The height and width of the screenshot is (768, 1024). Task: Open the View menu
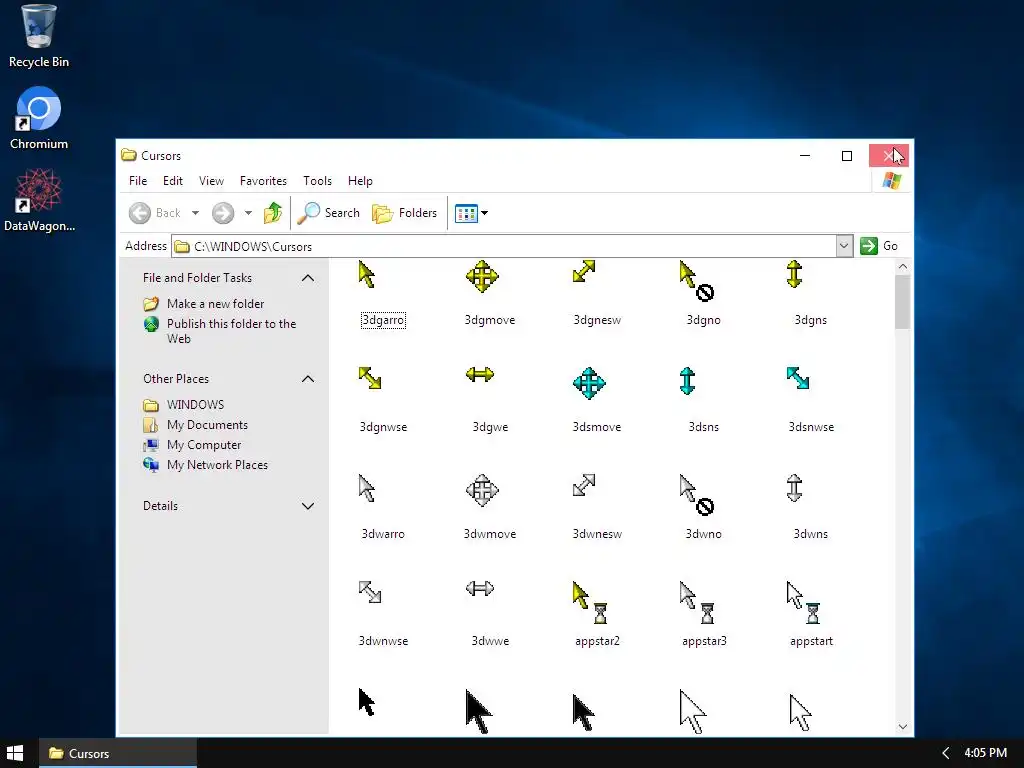point(211,181)
